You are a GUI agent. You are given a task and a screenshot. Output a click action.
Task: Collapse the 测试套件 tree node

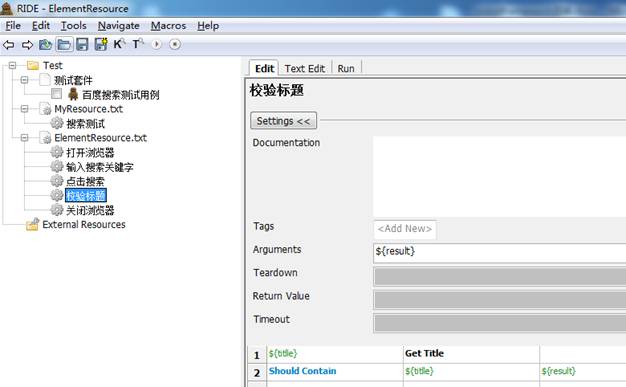(x=24, y=80)
